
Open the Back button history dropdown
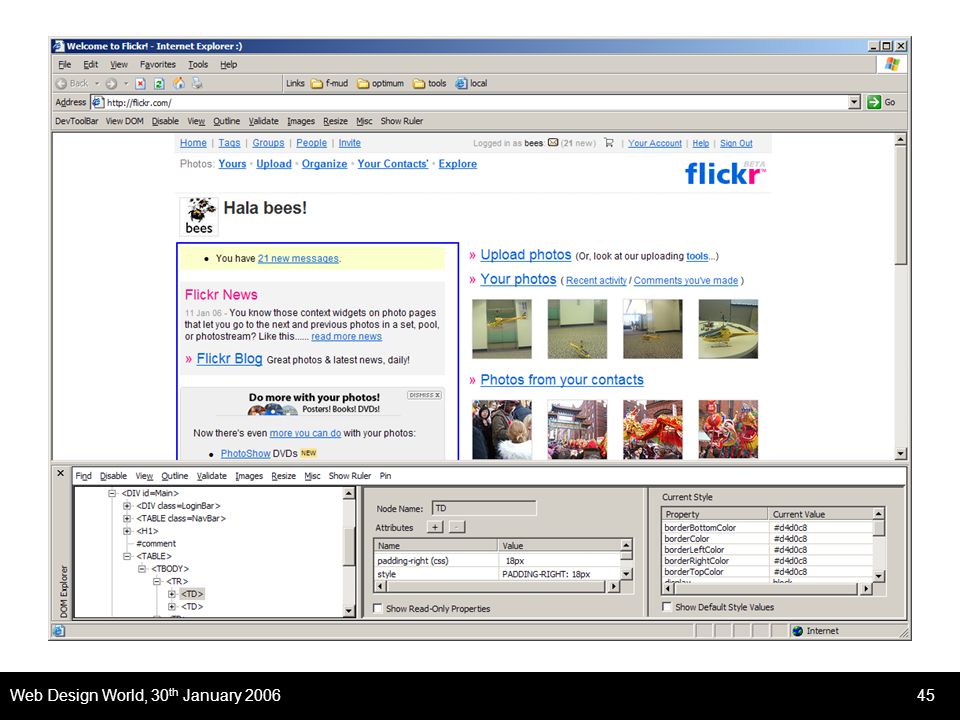click(97, 83)
